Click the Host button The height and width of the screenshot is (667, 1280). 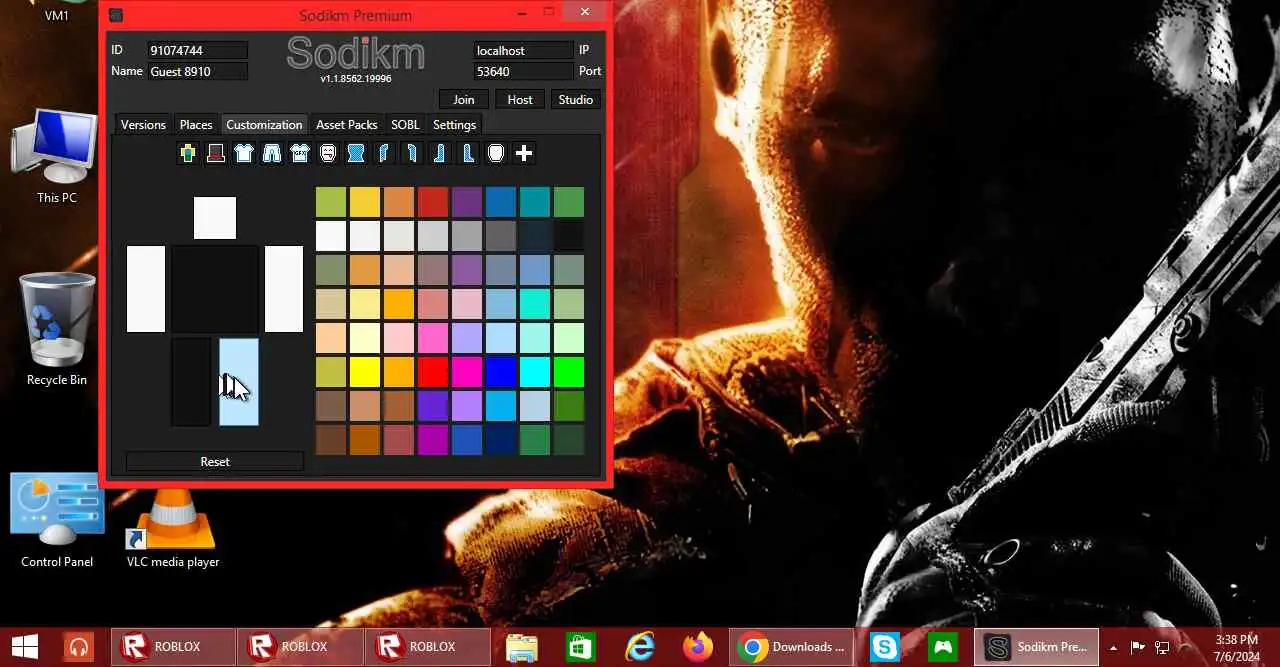[x=520, y=99]
